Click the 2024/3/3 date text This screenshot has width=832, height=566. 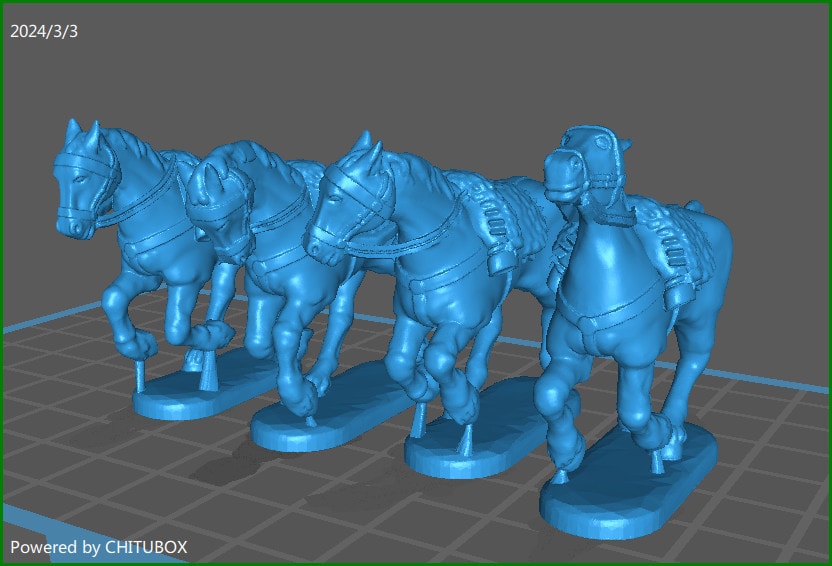(44, 31)
